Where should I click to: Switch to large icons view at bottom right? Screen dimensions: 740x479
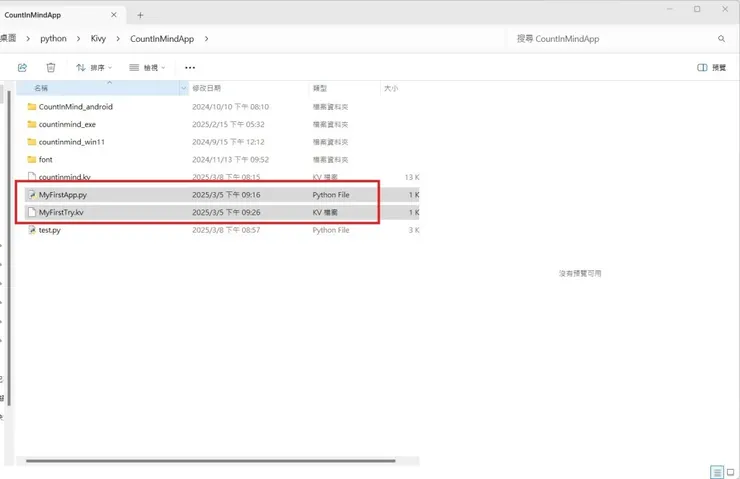coord(731,472)
